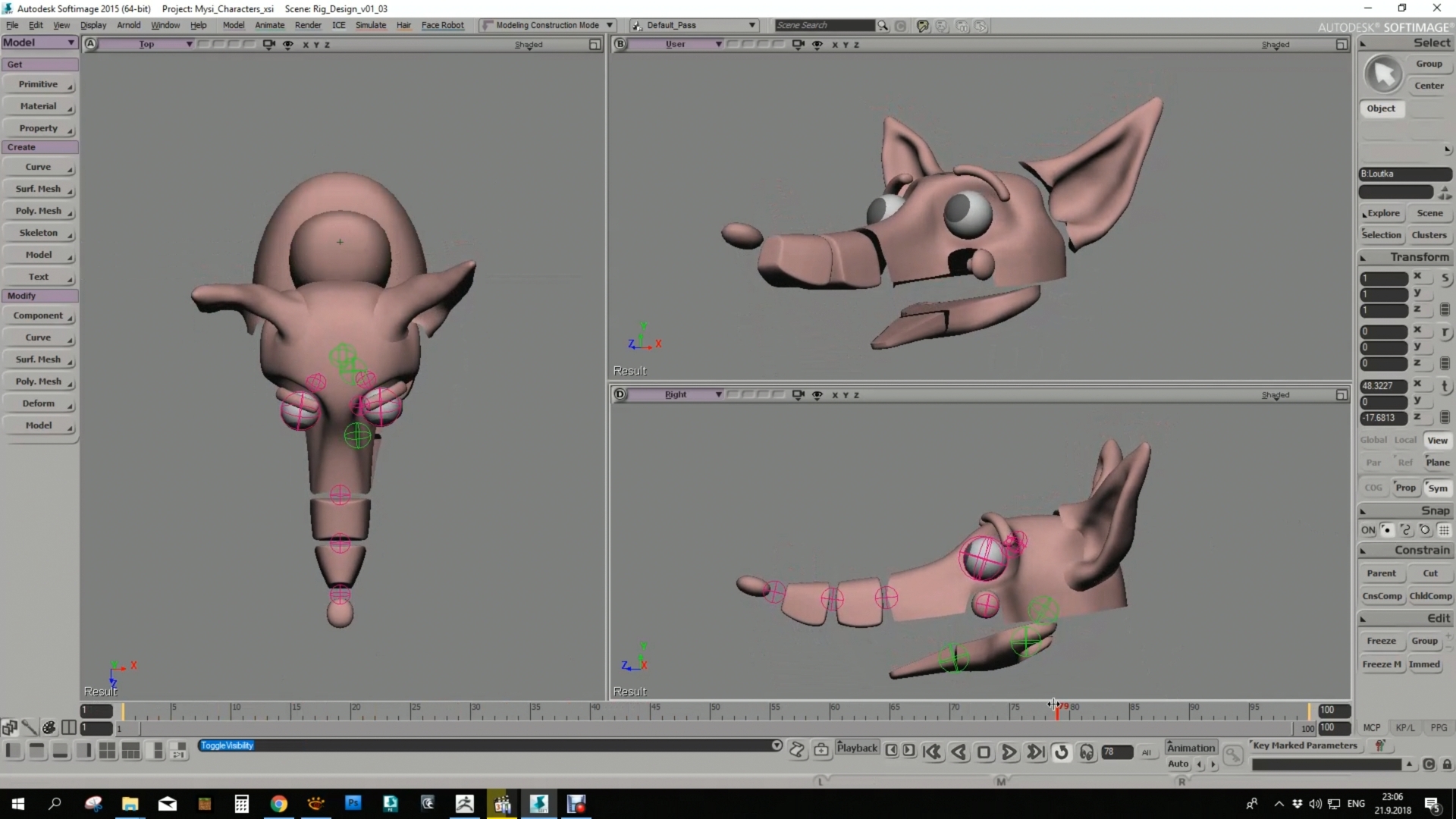
Task: Click the Parent constrain button
Action: (1381, 574)
